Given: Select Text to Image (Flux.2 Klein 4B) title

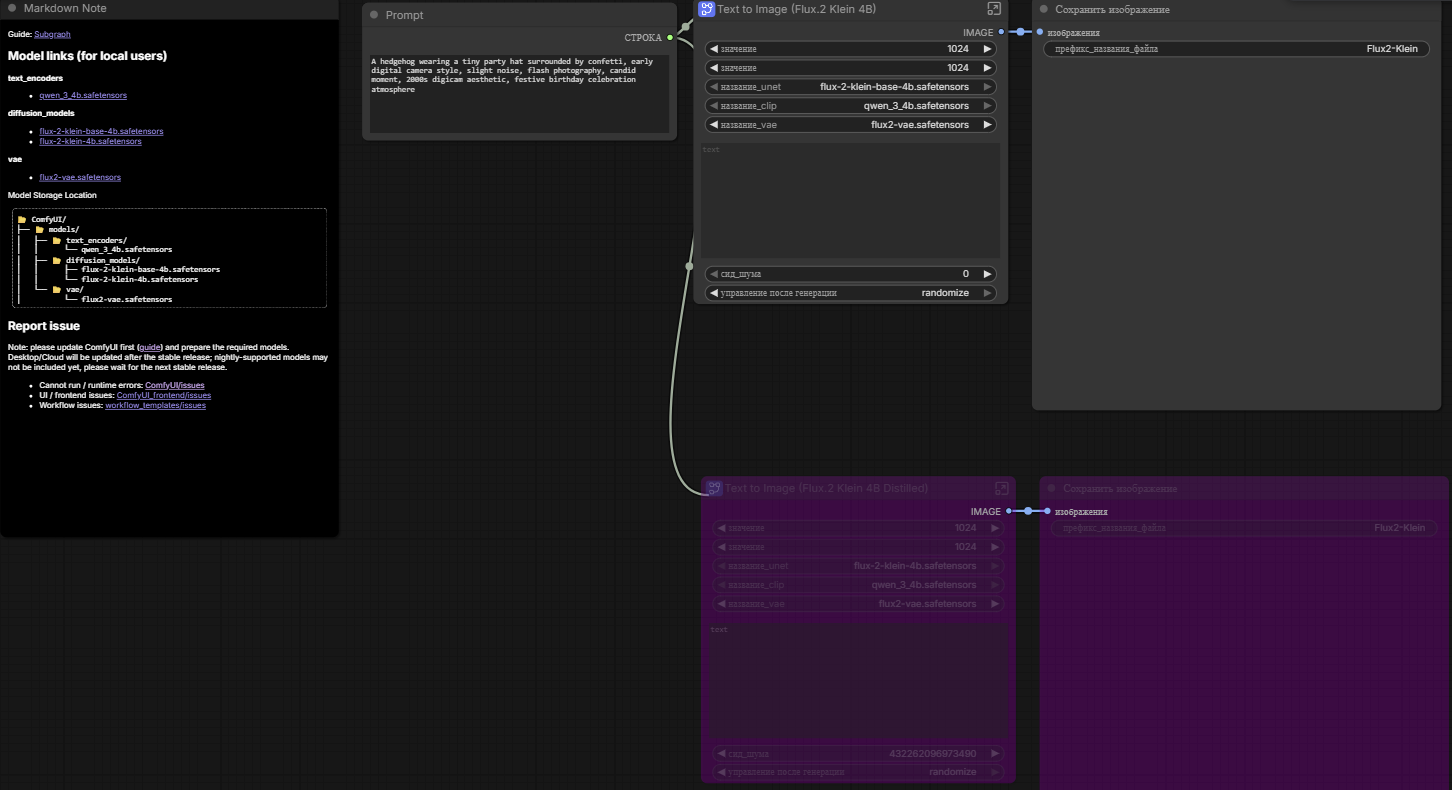Looking at the screenshot, I should pos(794,9).
